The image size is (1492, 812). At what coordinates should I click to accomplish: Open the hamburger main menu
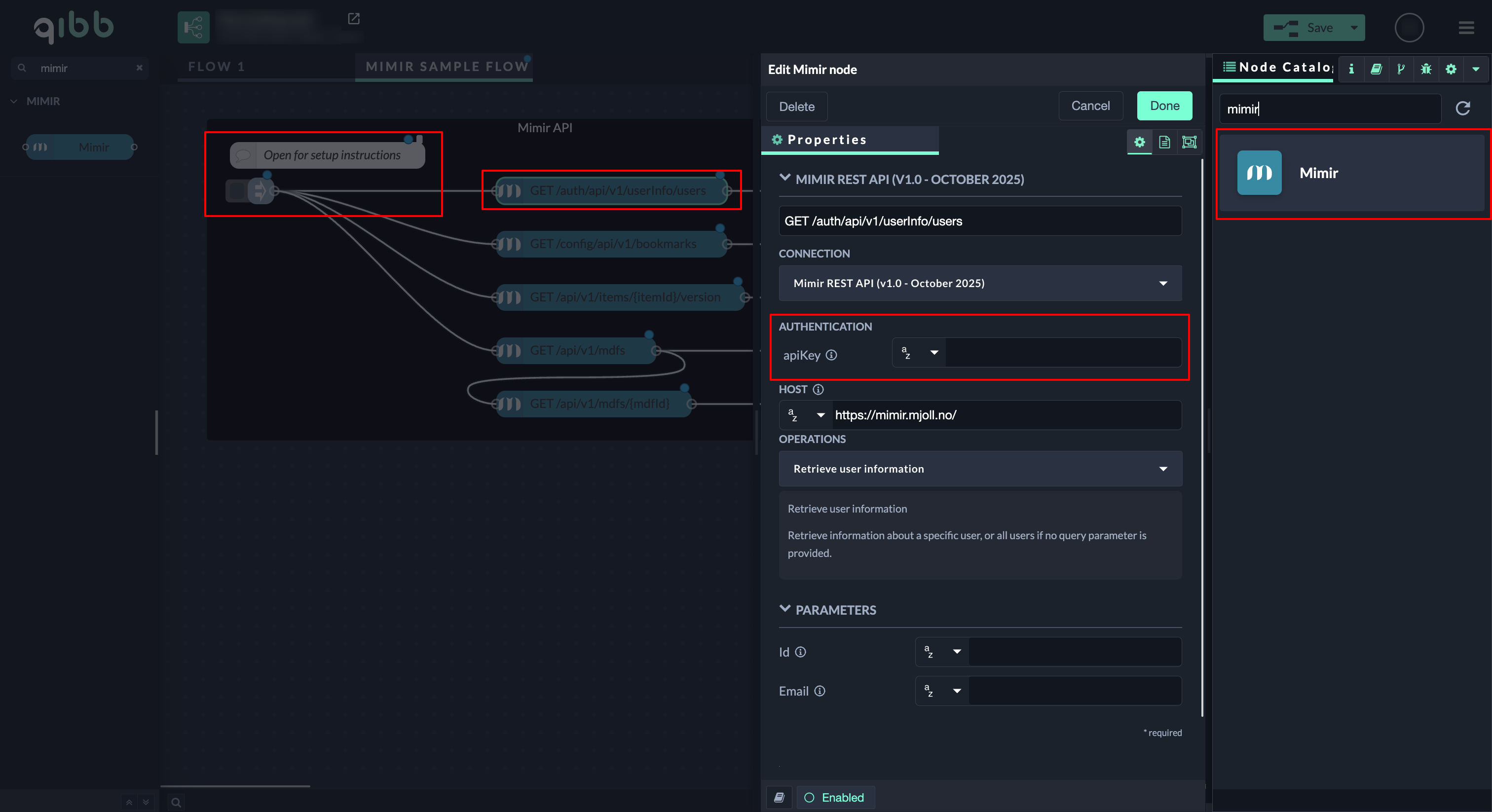tap(1466, 27)
